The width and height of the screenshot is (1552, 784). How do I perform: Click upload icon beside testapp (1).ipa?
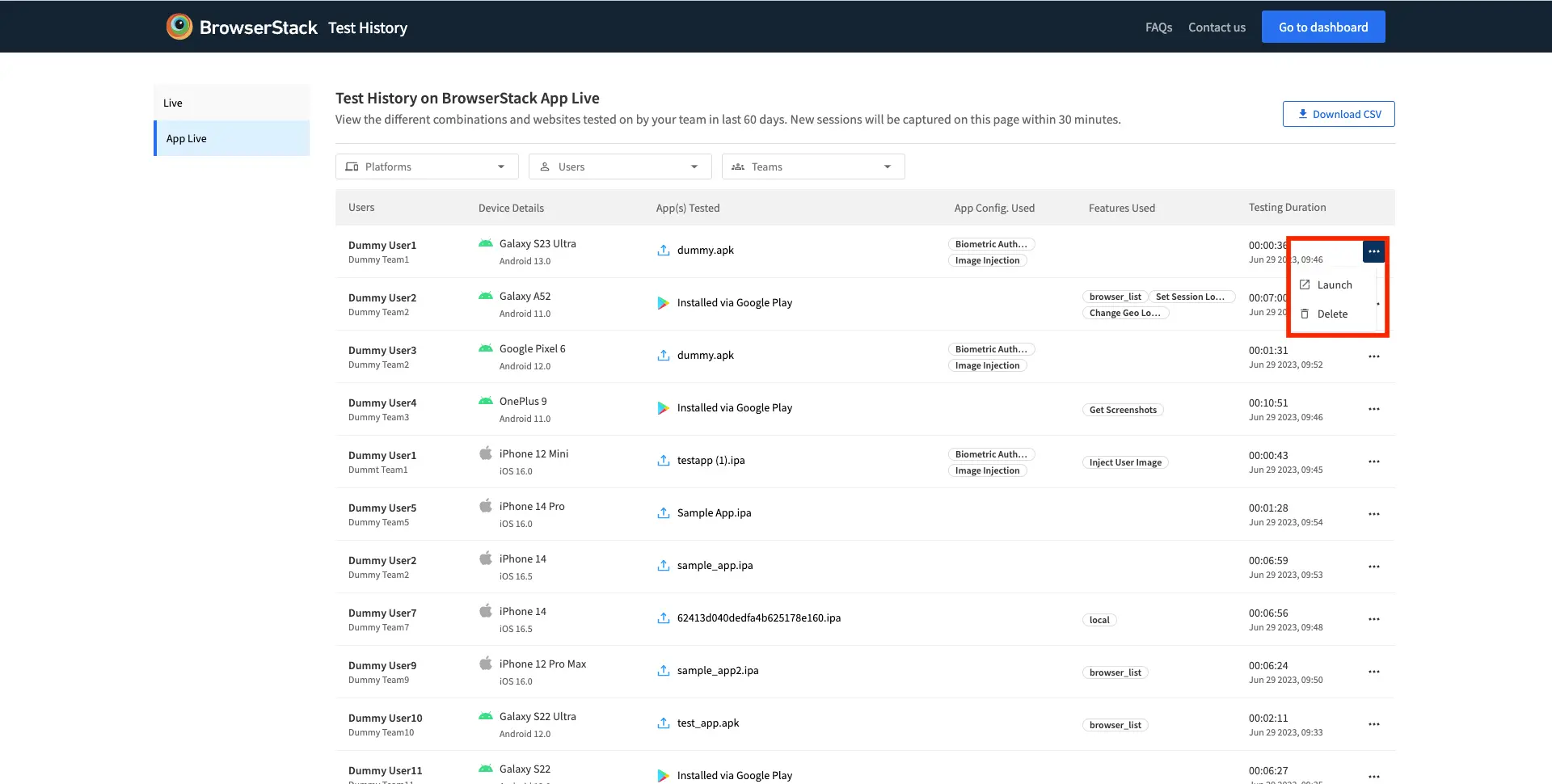[x=663, y=461]
